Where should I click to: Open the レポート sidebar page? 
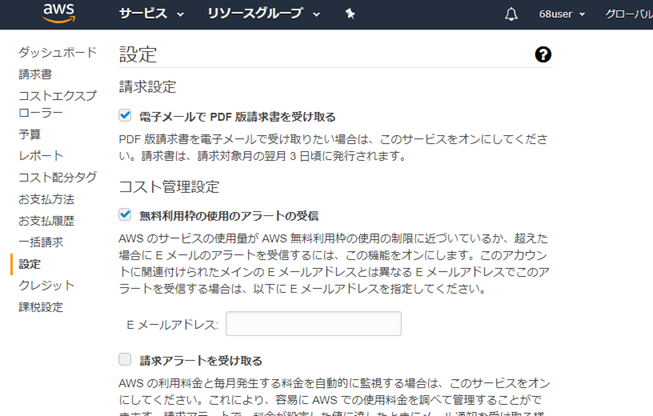[x=41, y=156]
